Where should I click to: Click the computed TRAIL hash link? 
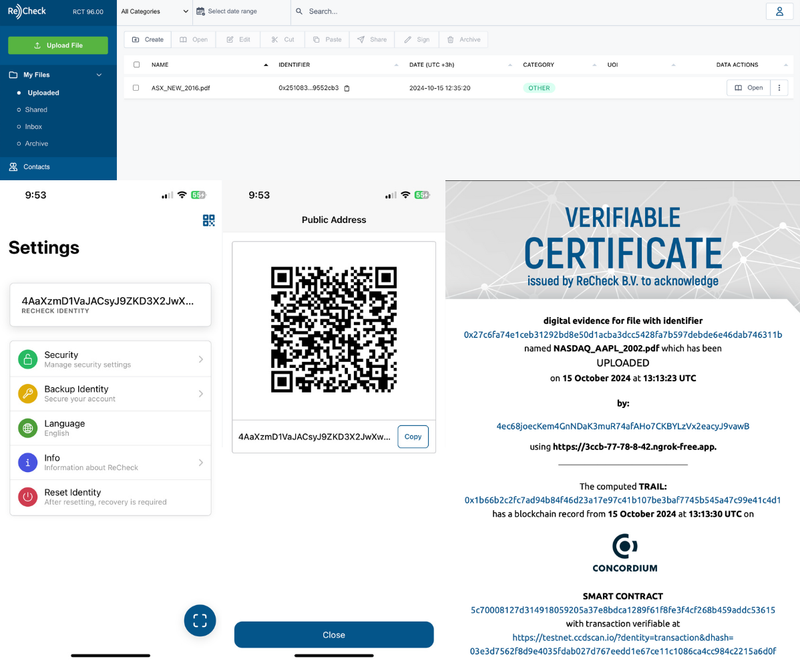tap(622, 500)
